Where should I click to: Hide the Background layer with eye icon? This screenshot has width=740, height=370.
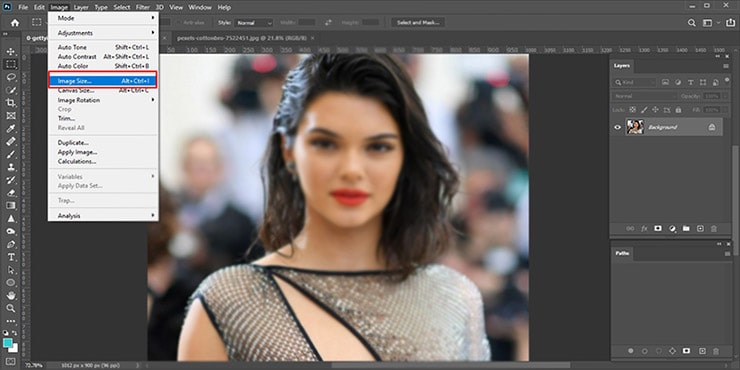click(x=617, y=127)
